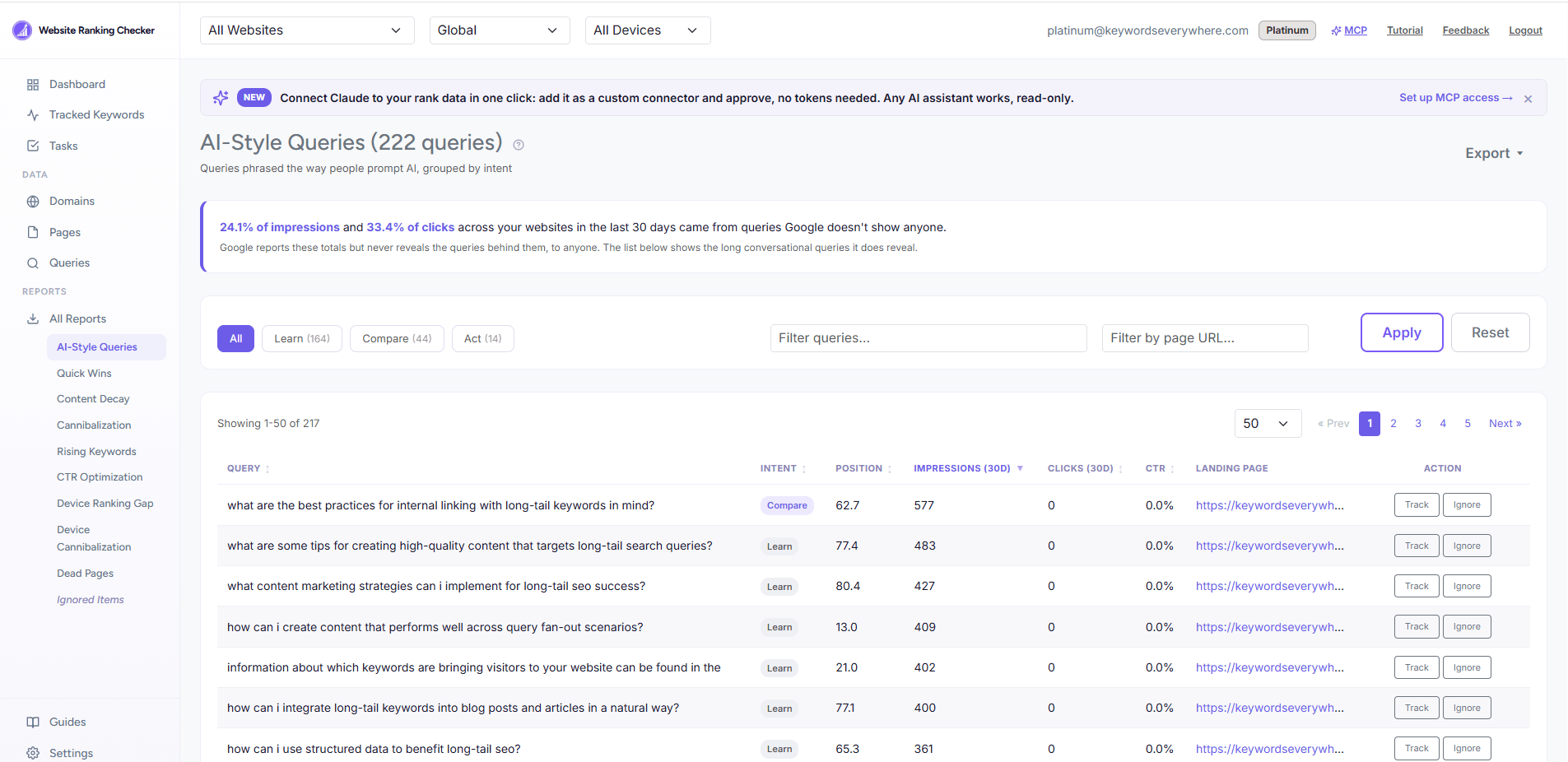Expand the Export menu
Viewport: 1568px width, 762px height.
[x=1494, y=153]
